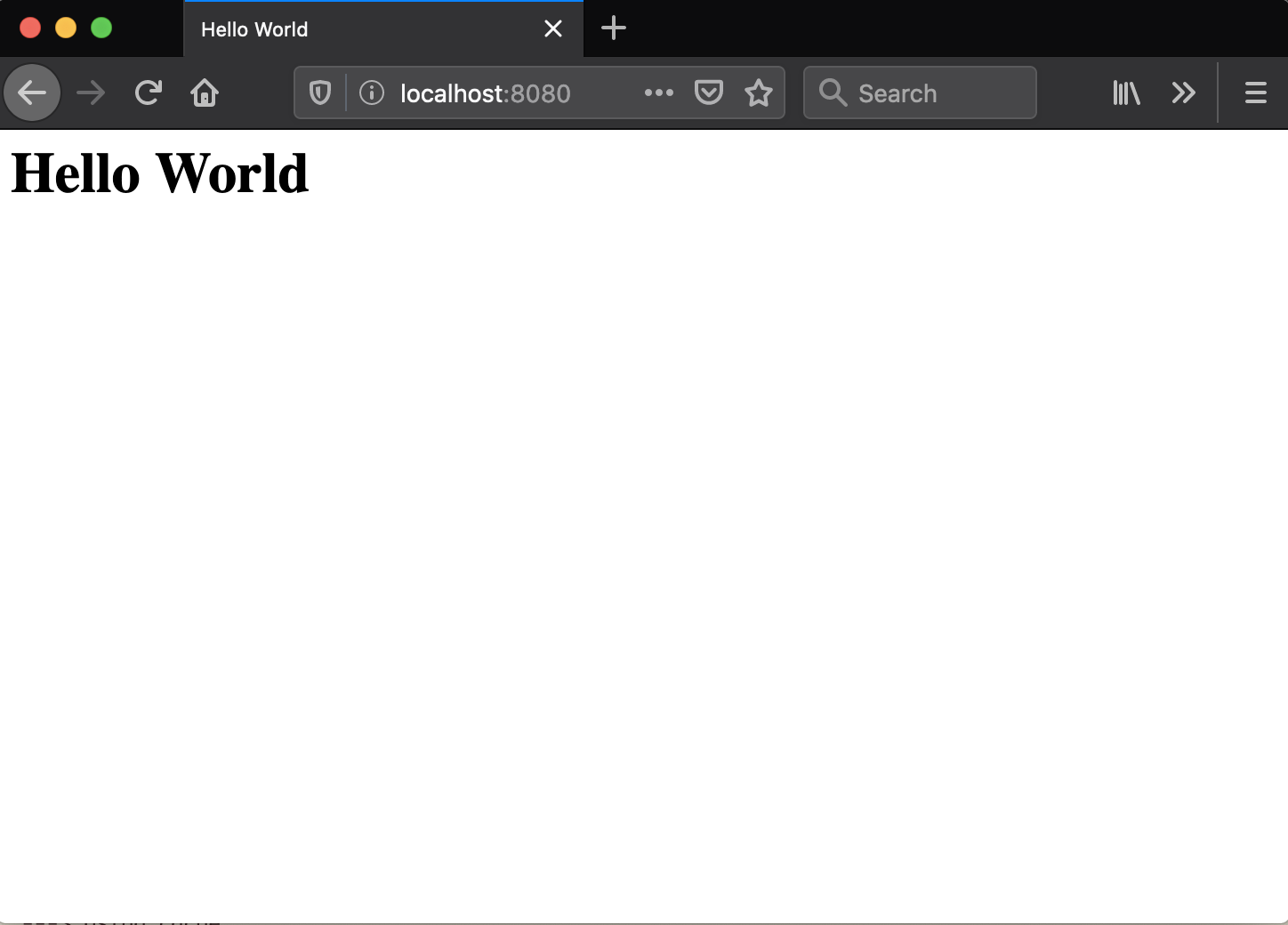
Task: Click the overflow double-chevron toolbar icon
Action: coord(1183,92)
